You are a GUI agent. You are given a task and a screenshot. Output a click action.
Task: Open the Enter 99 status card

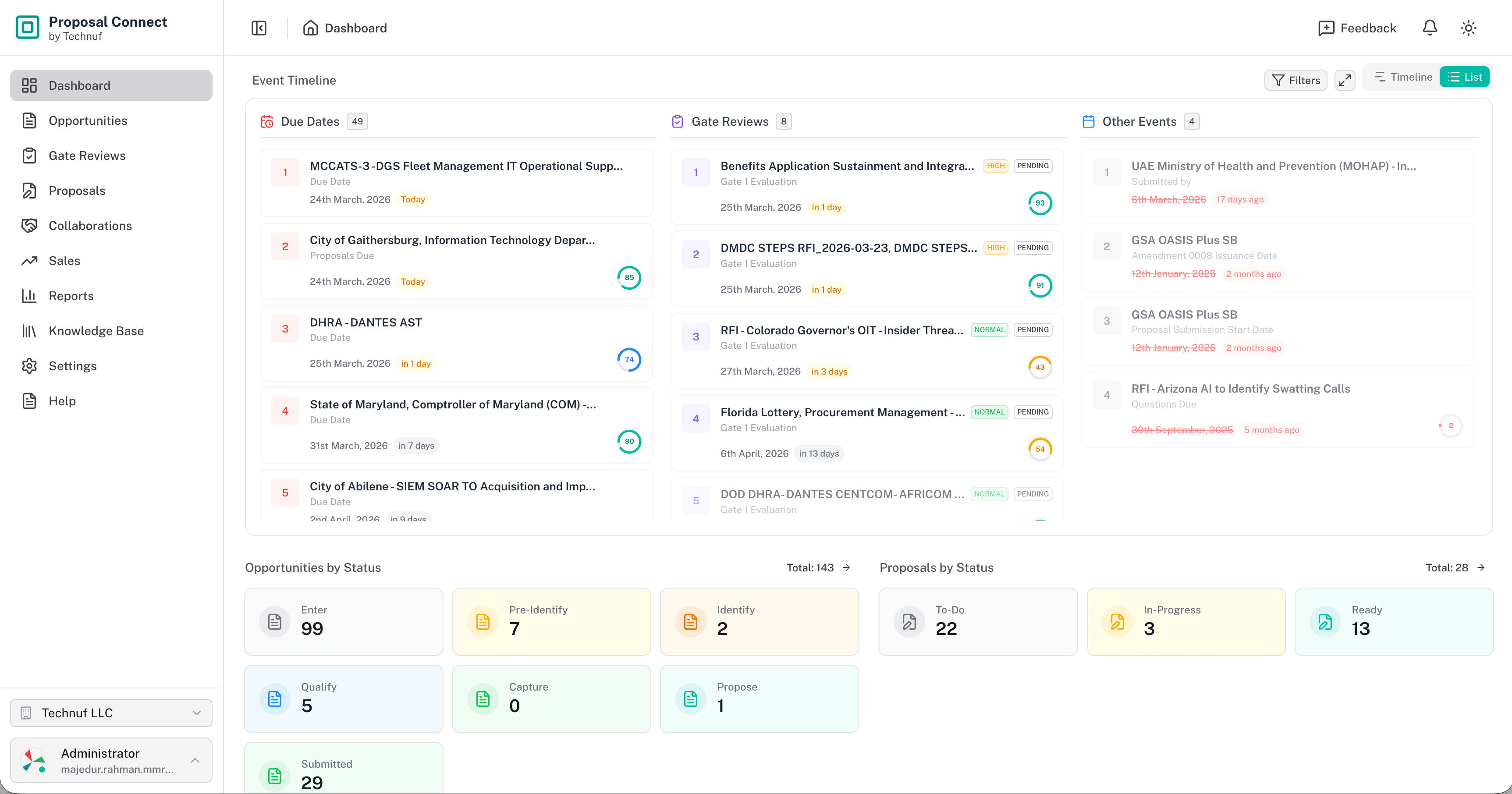tap(343, 621)
